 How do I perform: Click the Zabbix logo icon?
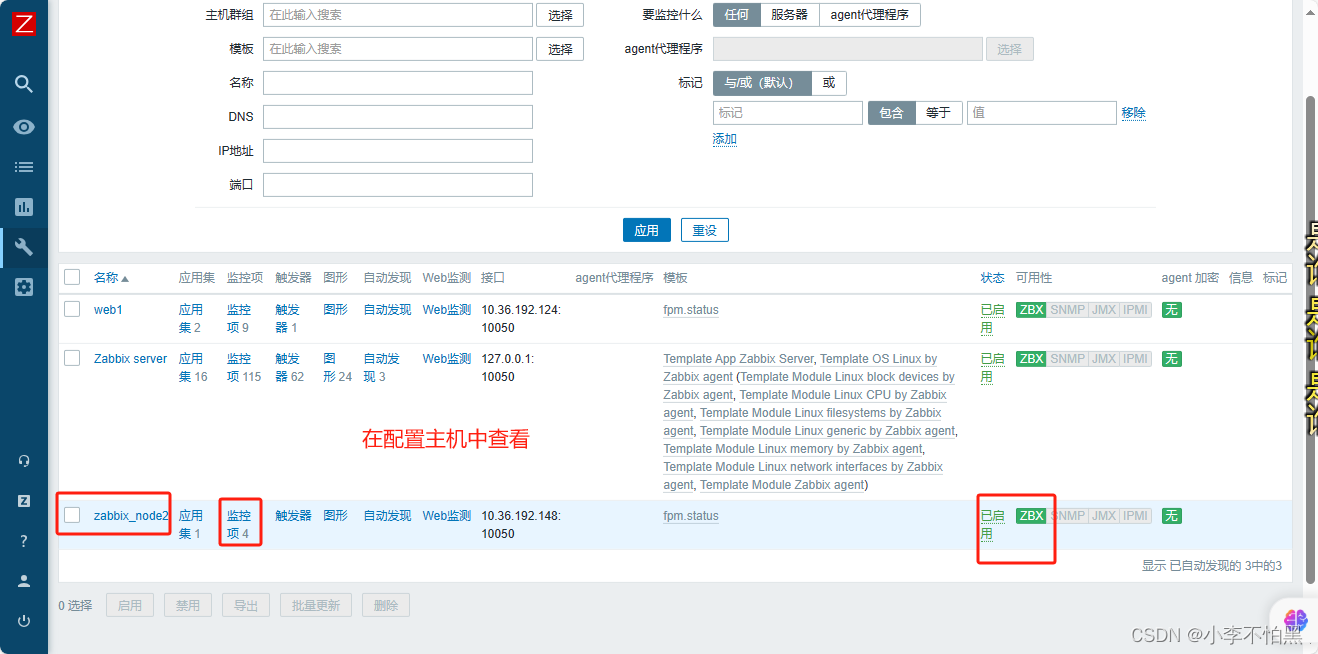[24, 24]
